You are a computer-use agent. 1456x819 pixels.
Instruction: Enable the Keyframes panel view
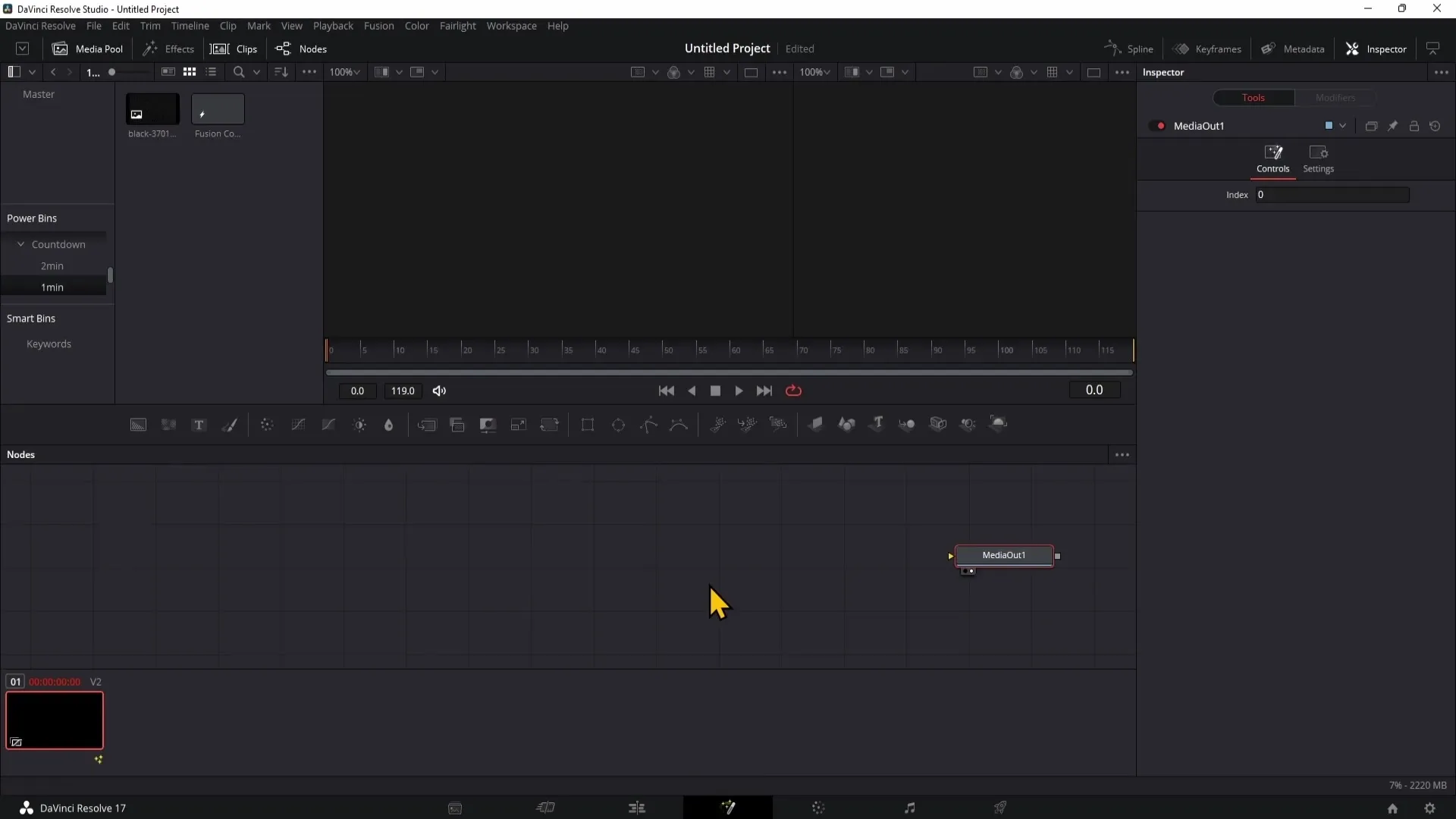1209,48
